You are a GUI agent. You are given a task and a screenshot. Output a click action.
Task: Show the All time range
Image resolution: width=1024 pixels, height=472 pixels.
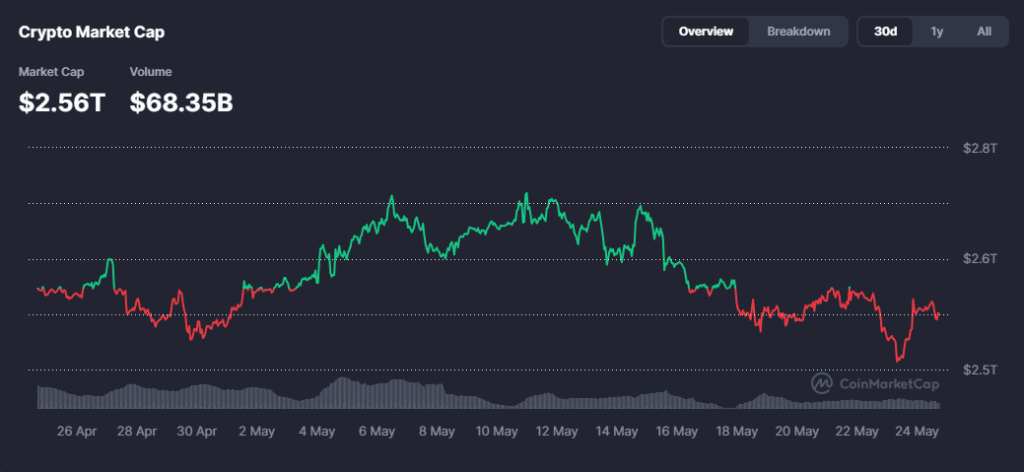(x=984, y=31)
